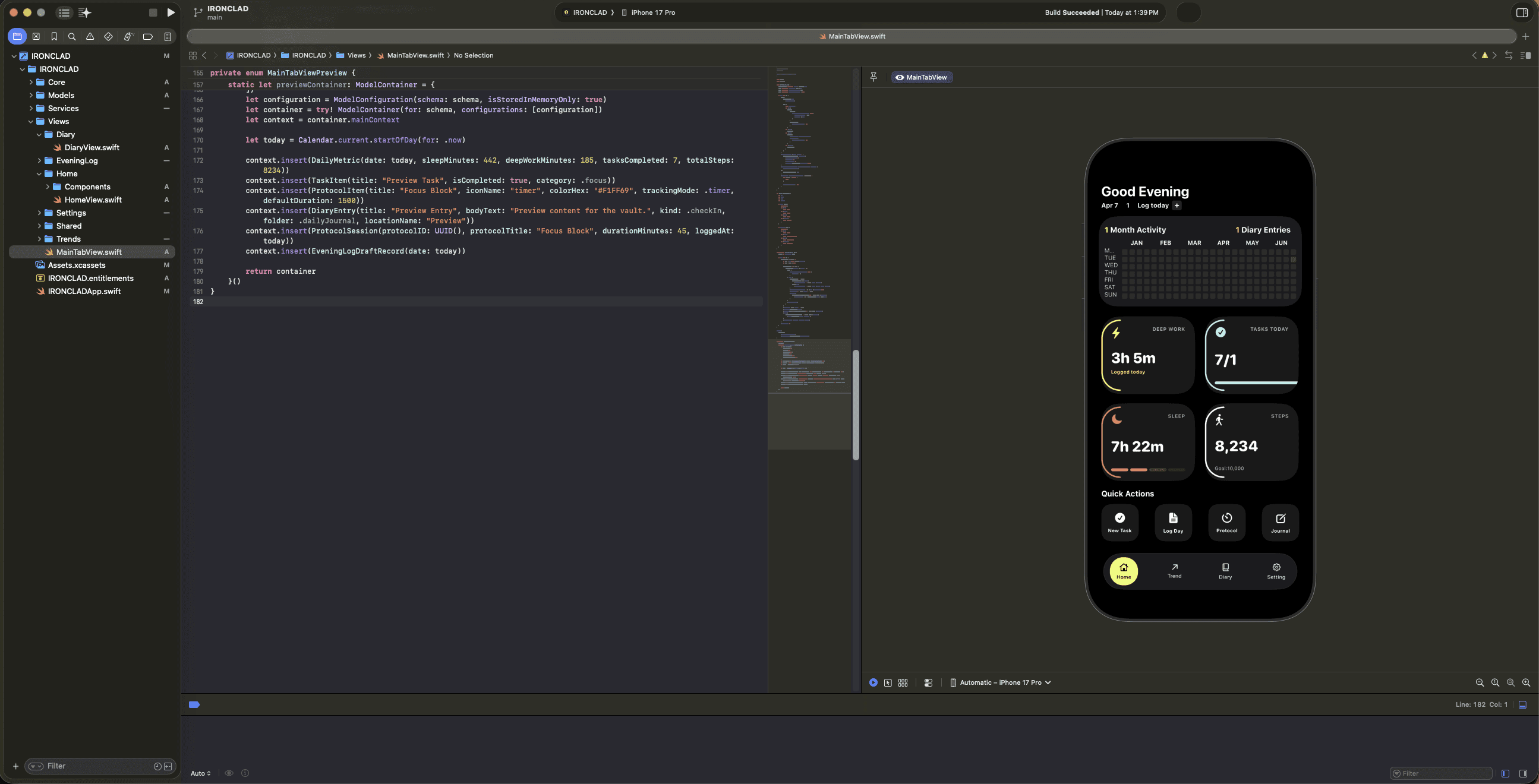Screen dimensions: 1539x784
Task: Go back in editor history
Action: 204,55
